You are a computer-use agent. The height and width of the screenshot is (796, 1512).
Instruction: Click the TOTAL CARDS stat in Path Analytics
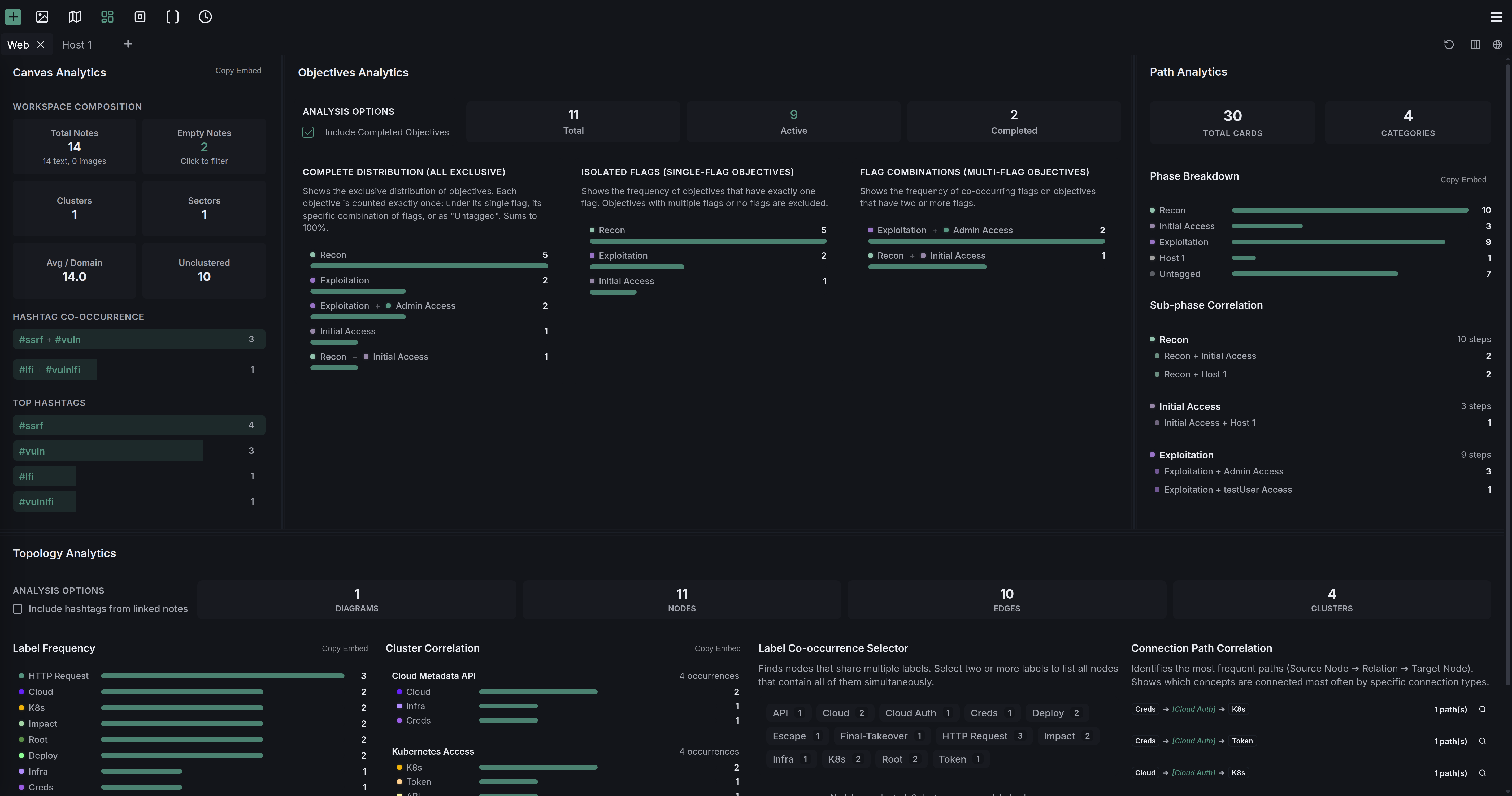(1232, 123)
